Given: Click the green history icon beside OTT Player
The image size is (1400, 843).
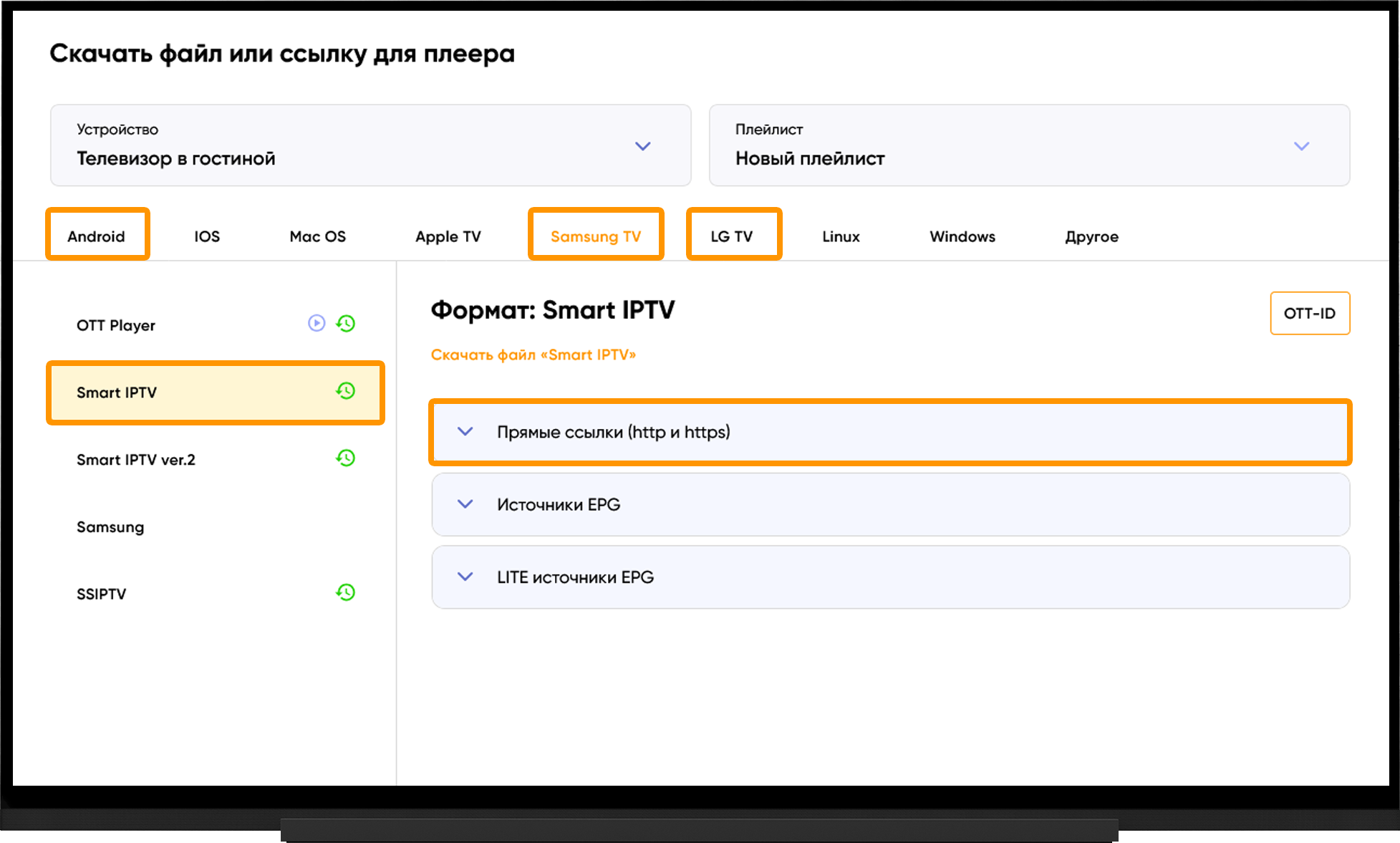Looking at the screenshot, I should [346, 323].
